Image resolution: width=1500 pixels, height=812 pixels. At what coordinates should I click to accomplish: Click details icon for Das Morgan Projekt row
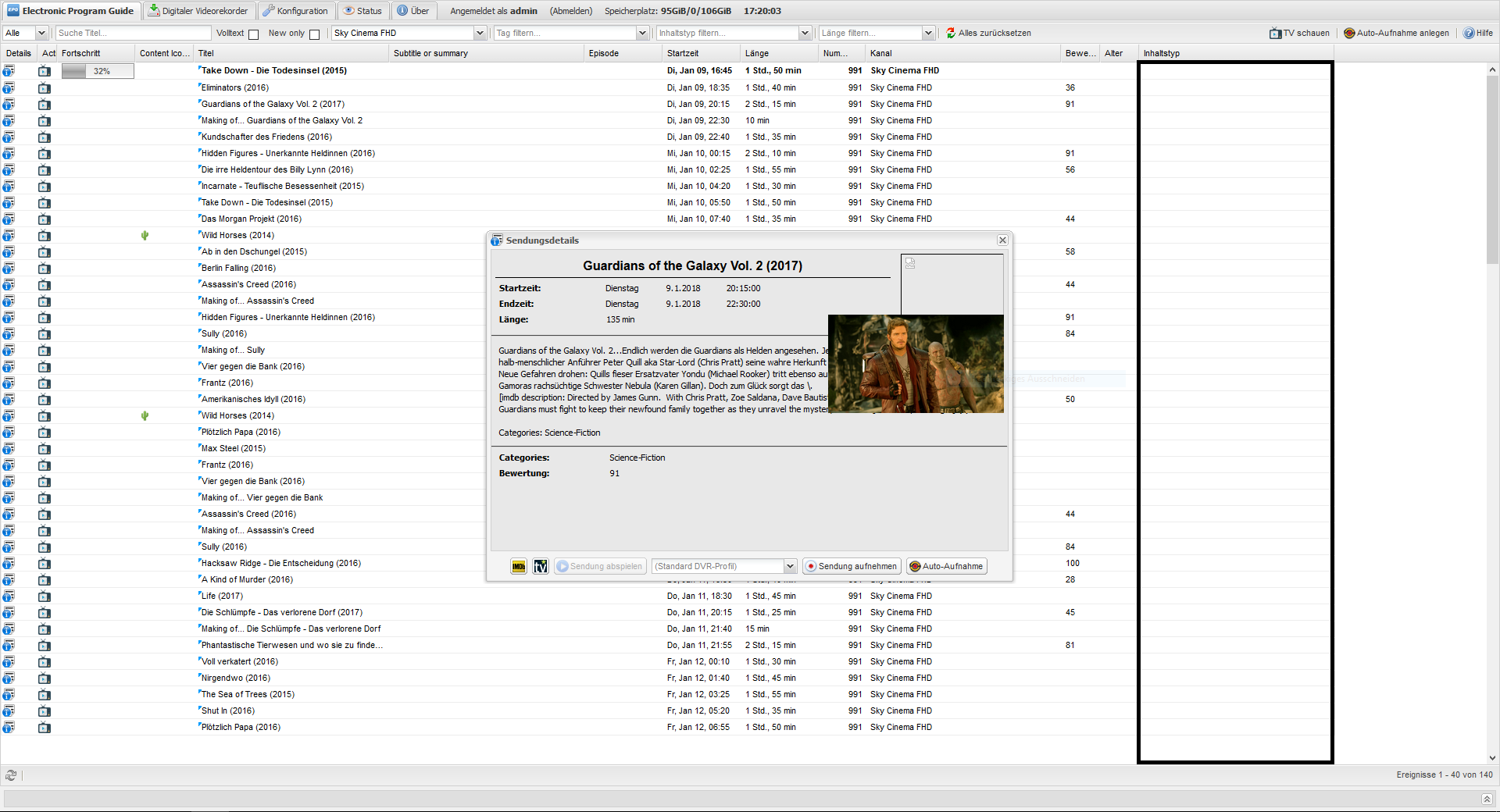(x=9, y=219)
